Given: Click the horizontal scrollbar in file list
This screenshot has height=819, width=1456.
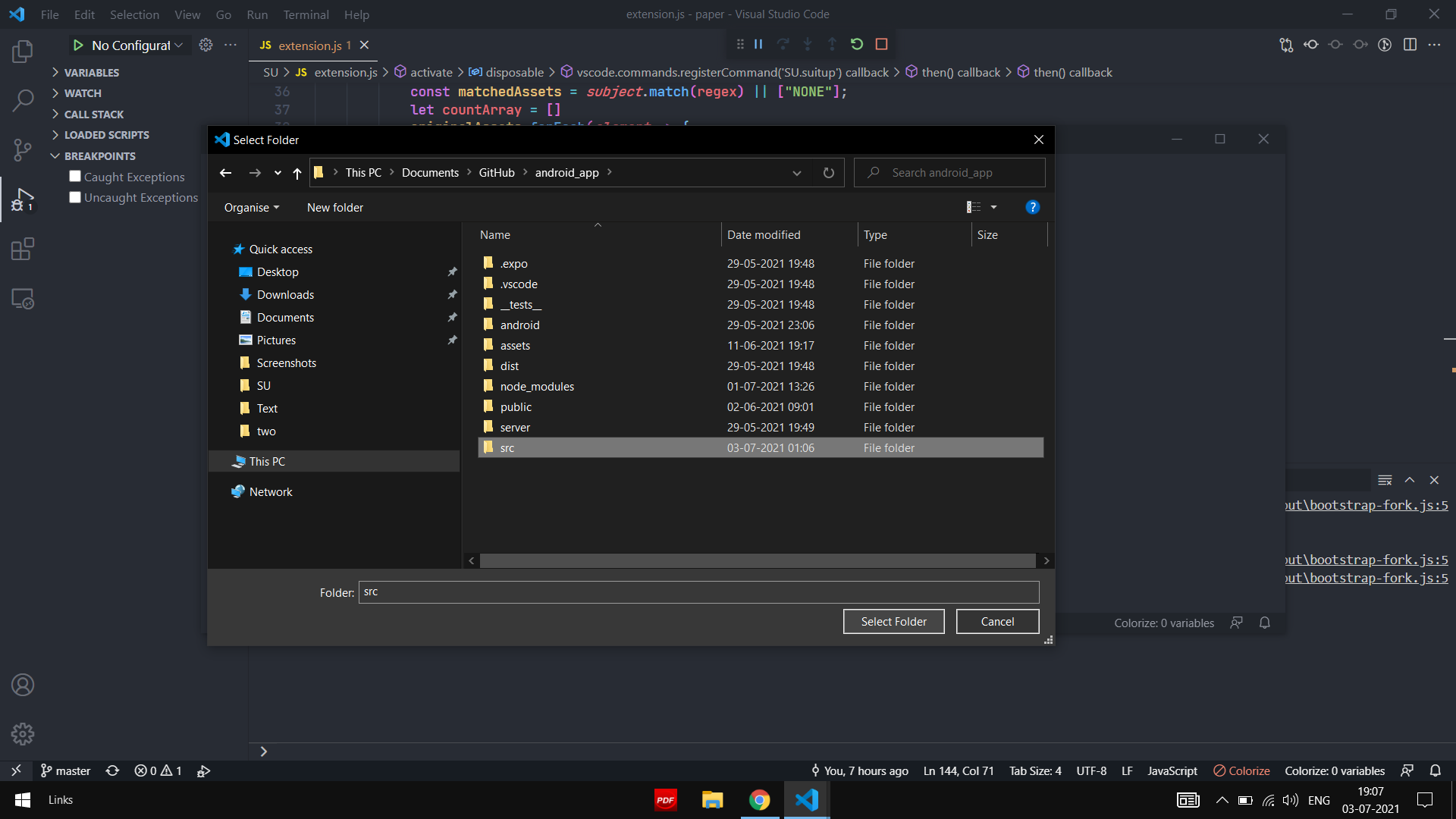Looking at the screenshot, I should (x=758, y=560).
